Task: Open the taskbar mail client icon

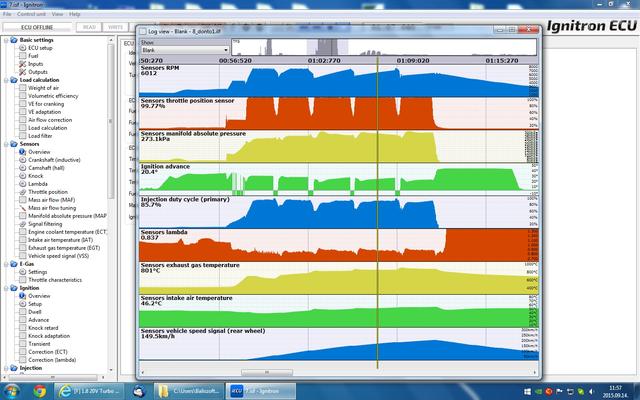Action: 139,391
